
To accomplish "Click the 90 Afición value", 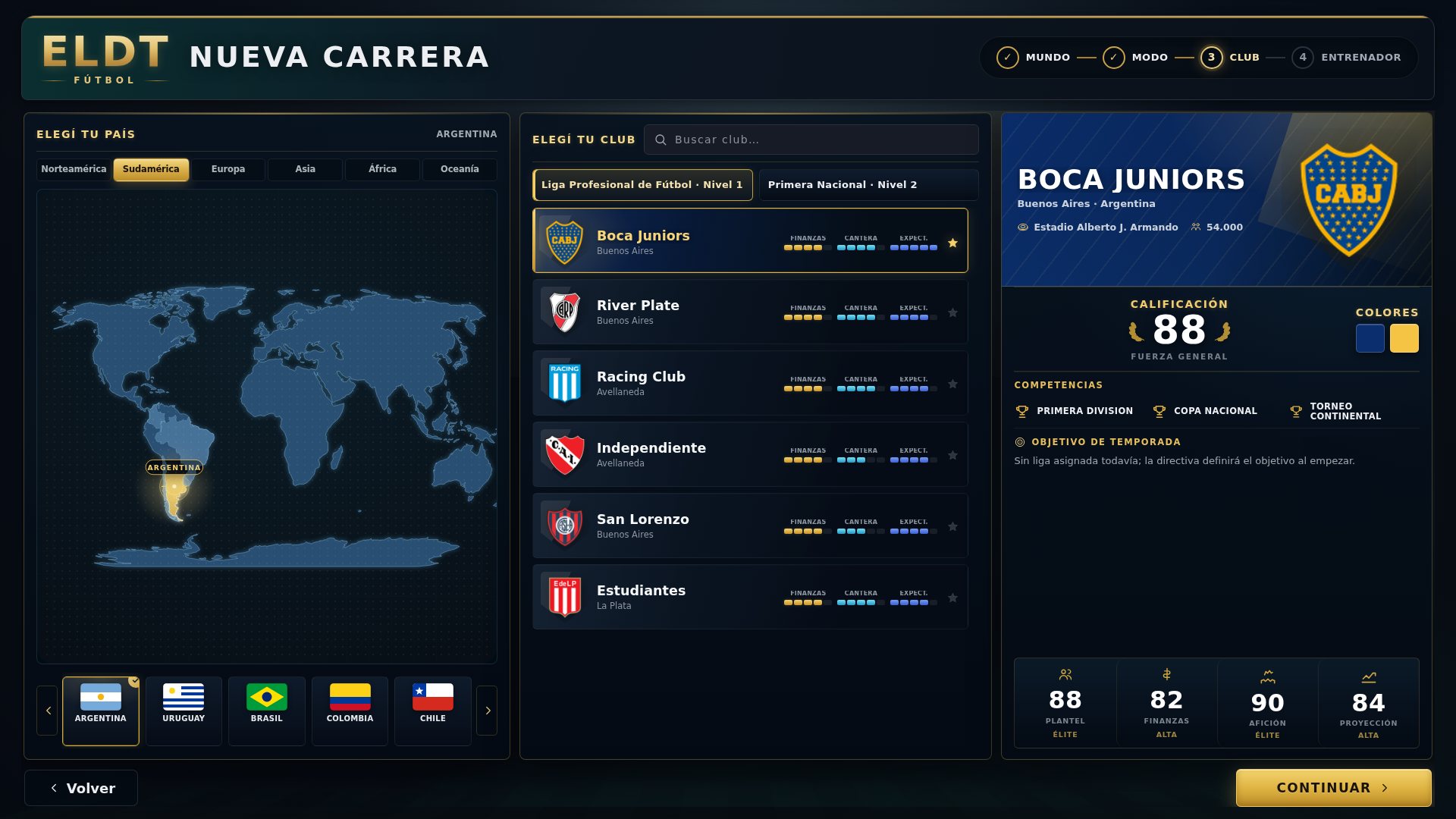I will (x=1268, y=703).
